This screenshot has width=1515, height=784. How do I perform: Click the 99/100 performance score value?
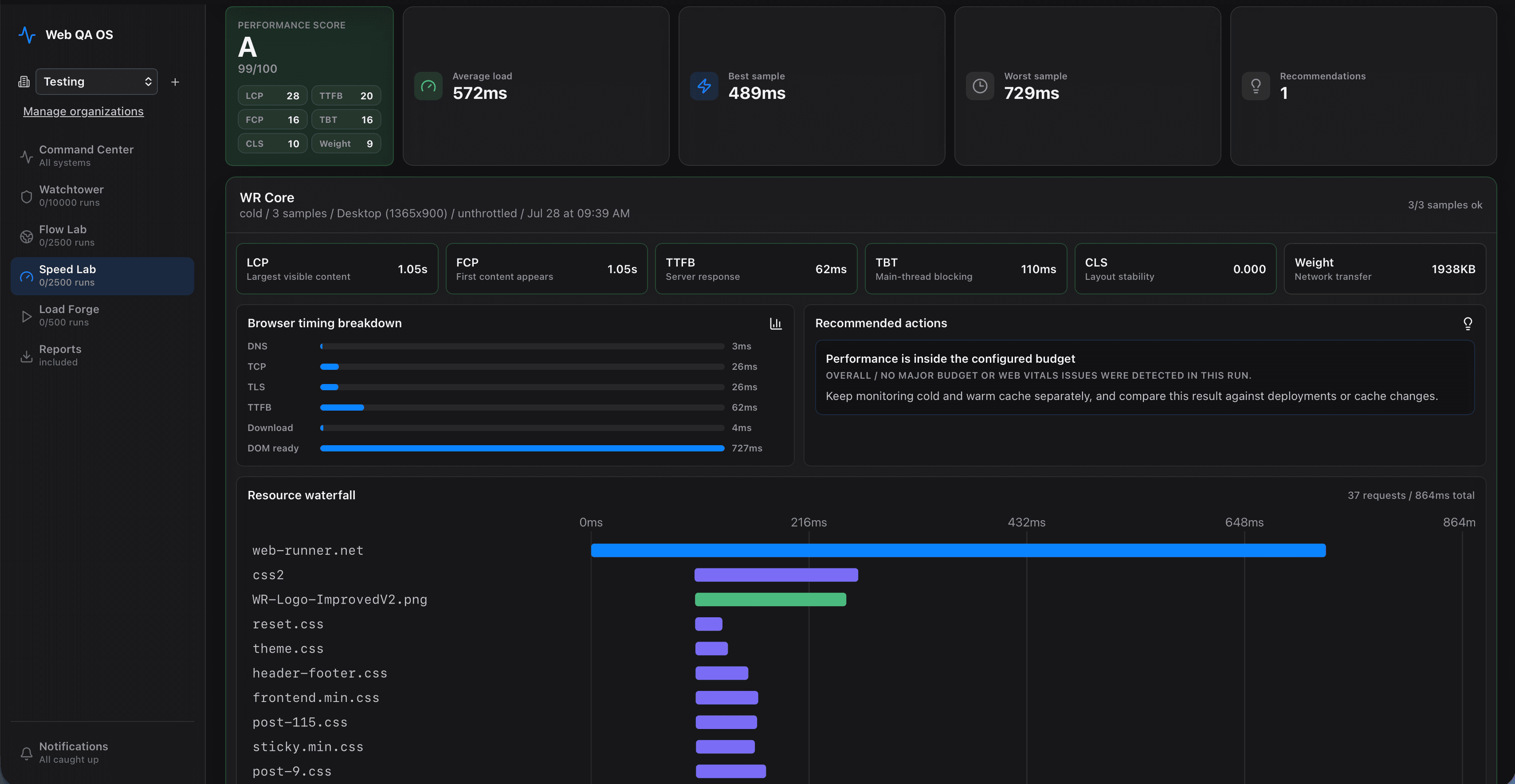[257, 69]
